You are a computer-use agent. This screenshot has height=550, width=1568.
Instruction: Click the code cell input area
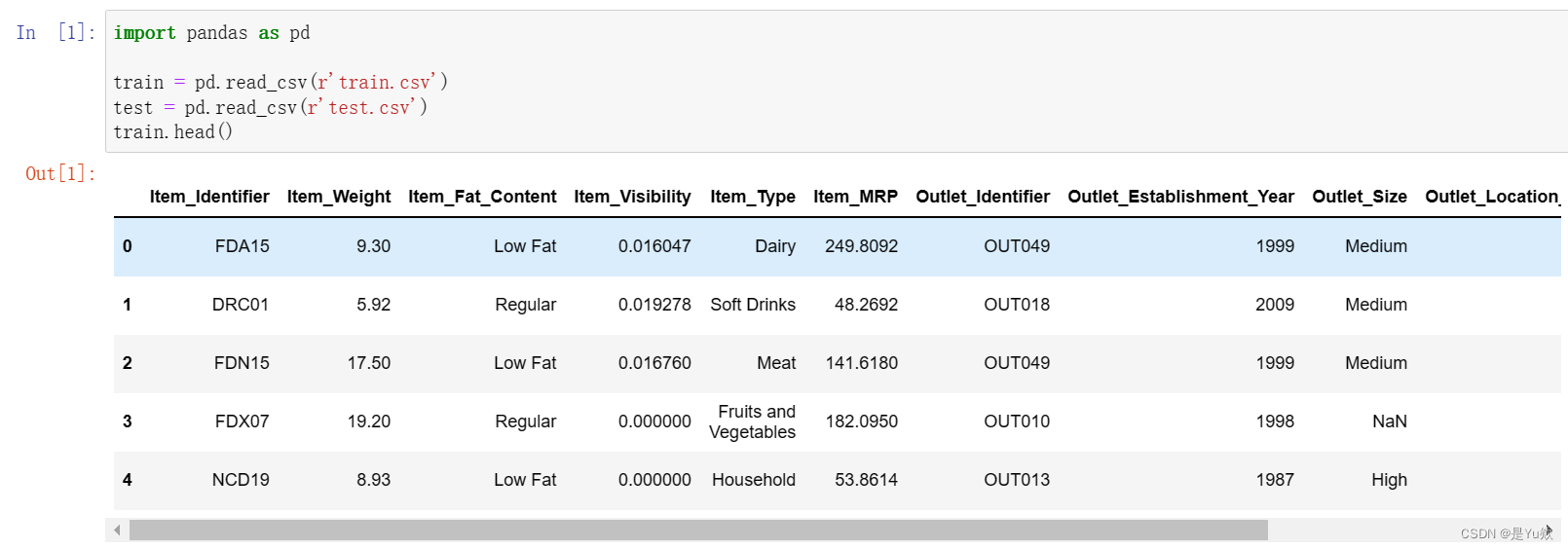pyautogui.click(x=837, y=82)
